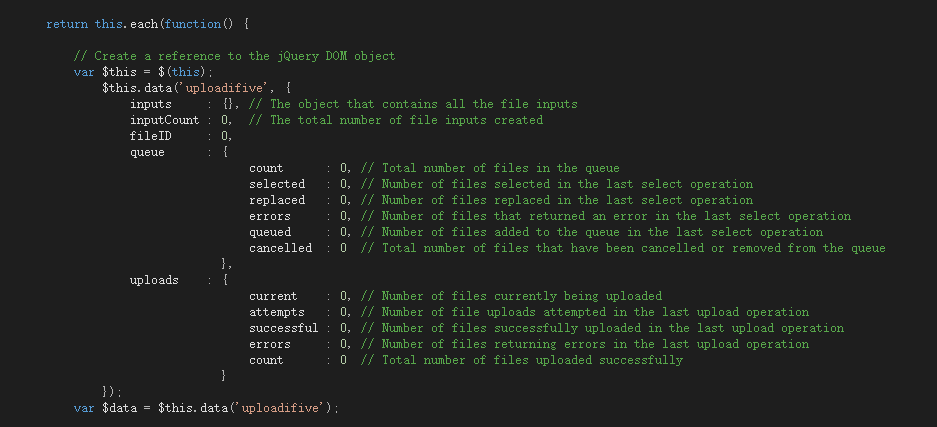This screenshot has height=427, width=937.
Task: Click the "inputs" property name
Action: [x=151, y=104]
